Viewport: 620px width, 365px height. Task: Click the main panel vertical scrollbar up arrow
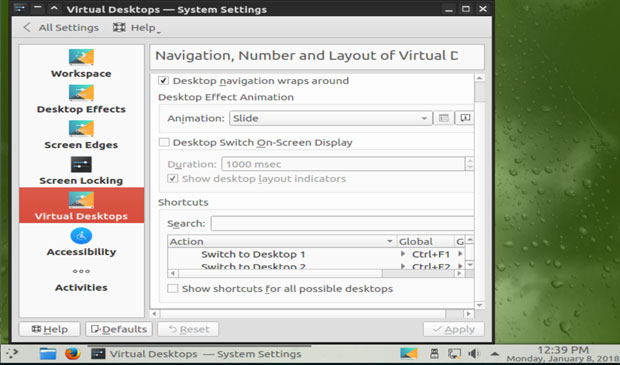[x=480, y=78]
